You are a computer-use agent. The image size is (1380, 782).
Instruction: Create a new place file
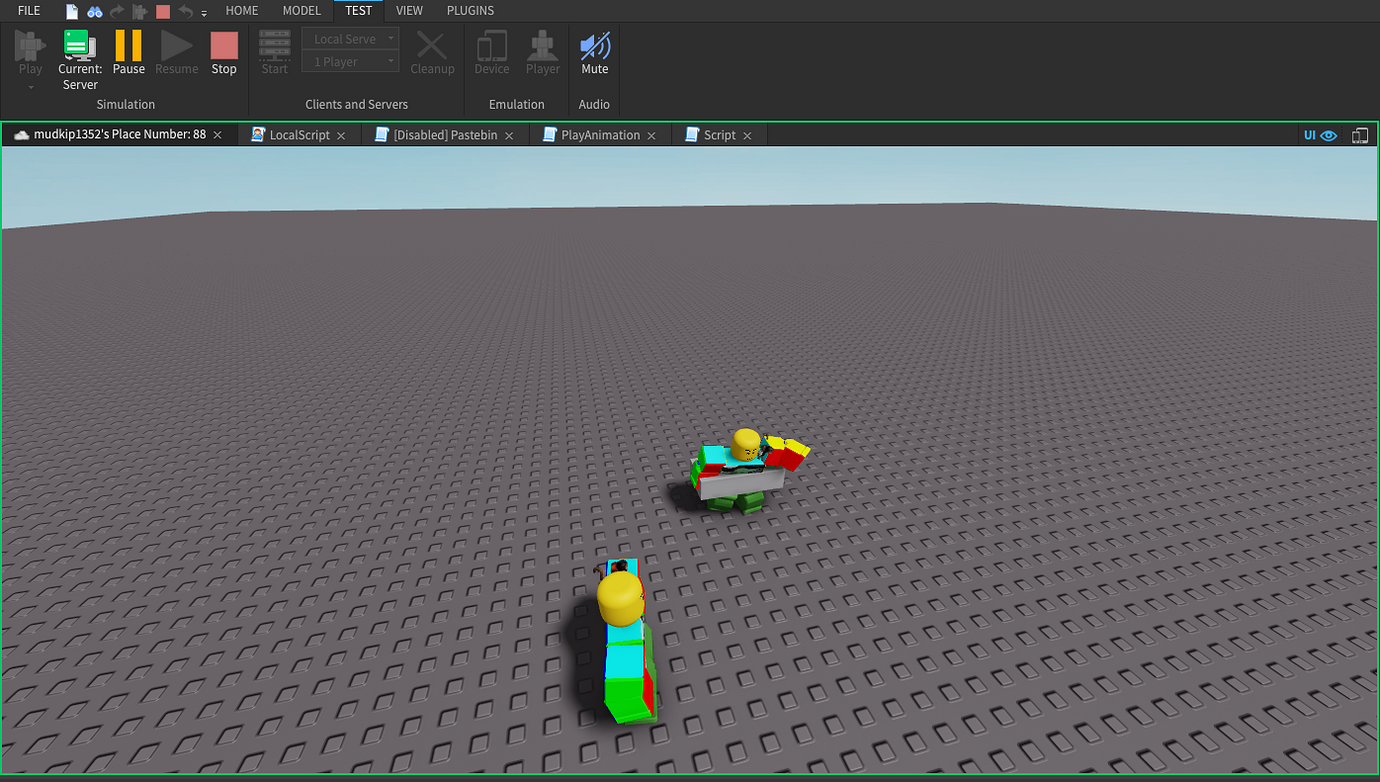click(70, 11)
